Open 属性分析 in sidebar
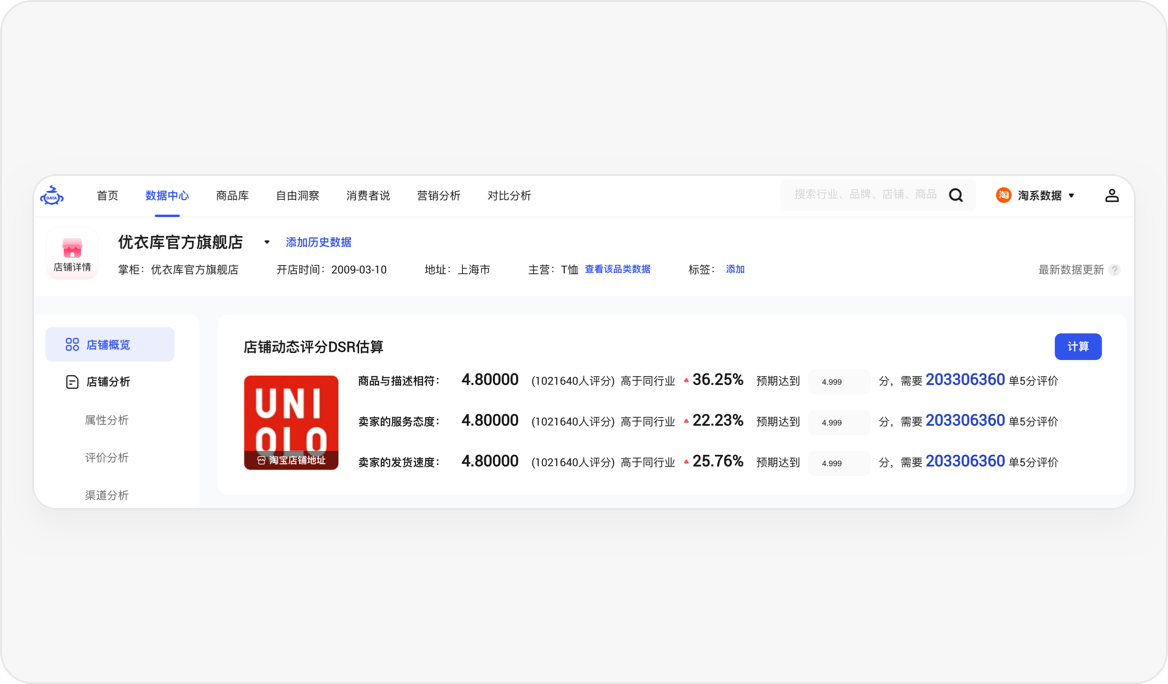This screenshot has height=684, width=1168. pyautogui.click(x=107, y=420)
